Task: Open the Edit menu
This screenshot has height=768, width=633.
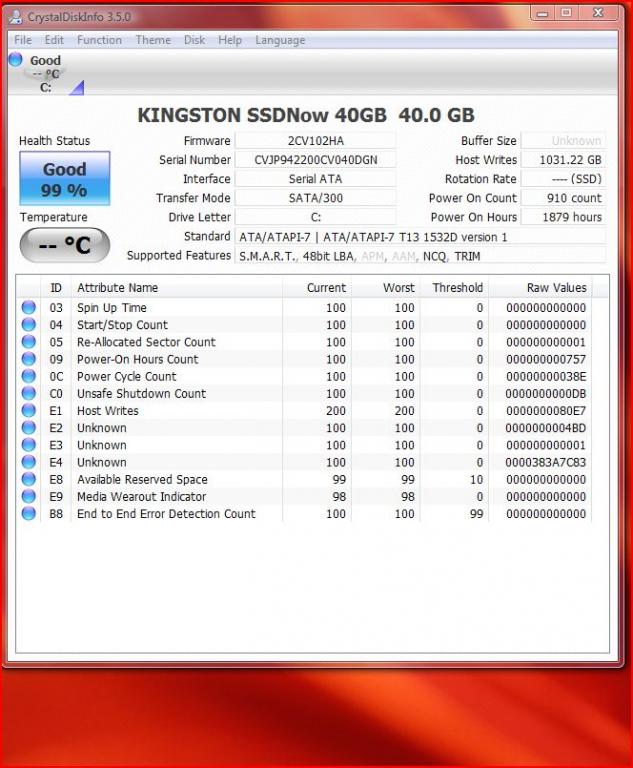Action: coord(54,40)
